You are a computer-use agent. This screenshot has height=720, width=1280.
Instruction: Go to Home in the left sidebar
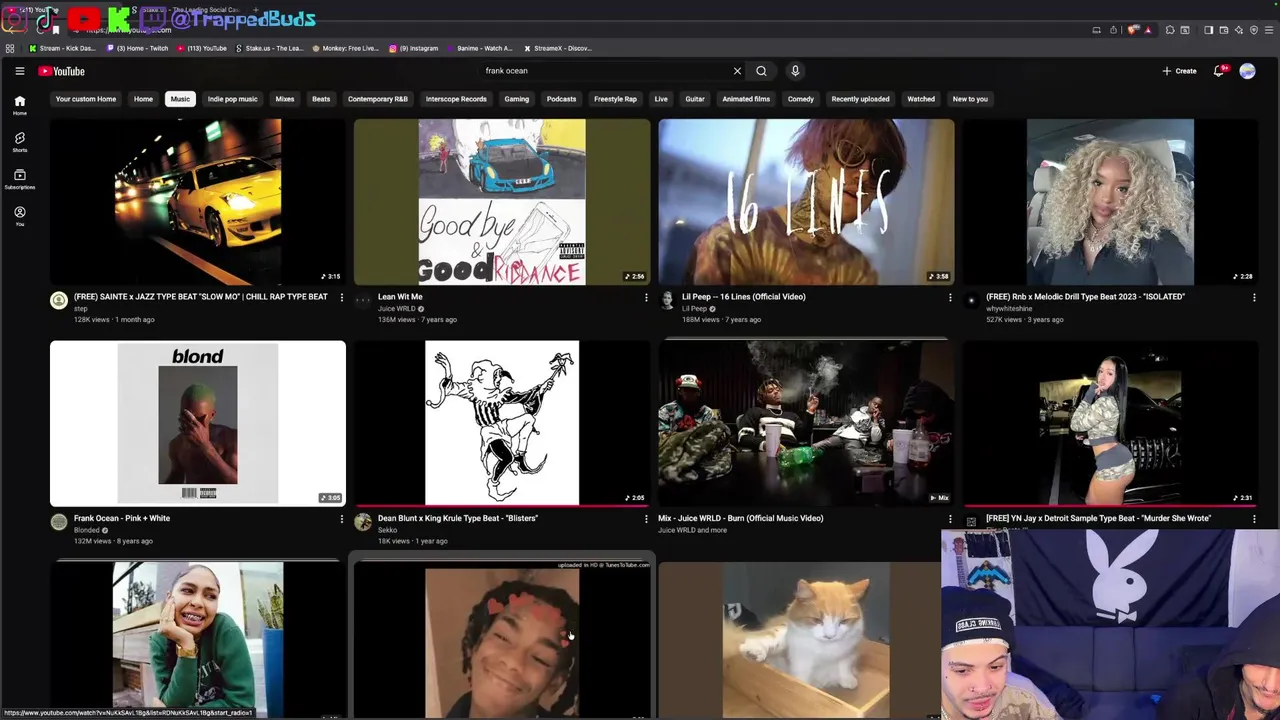click(x=19, y=105)
